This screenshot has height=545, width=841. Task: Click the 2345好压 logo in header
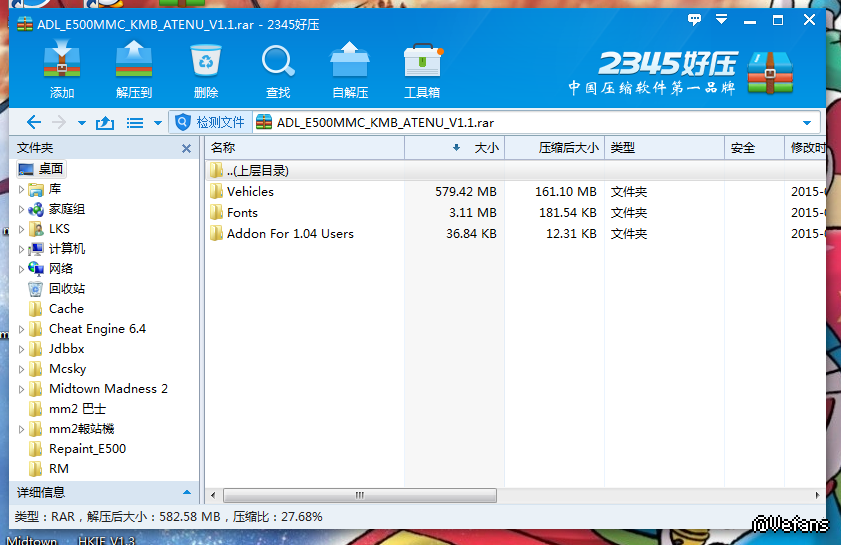point(681,72)
